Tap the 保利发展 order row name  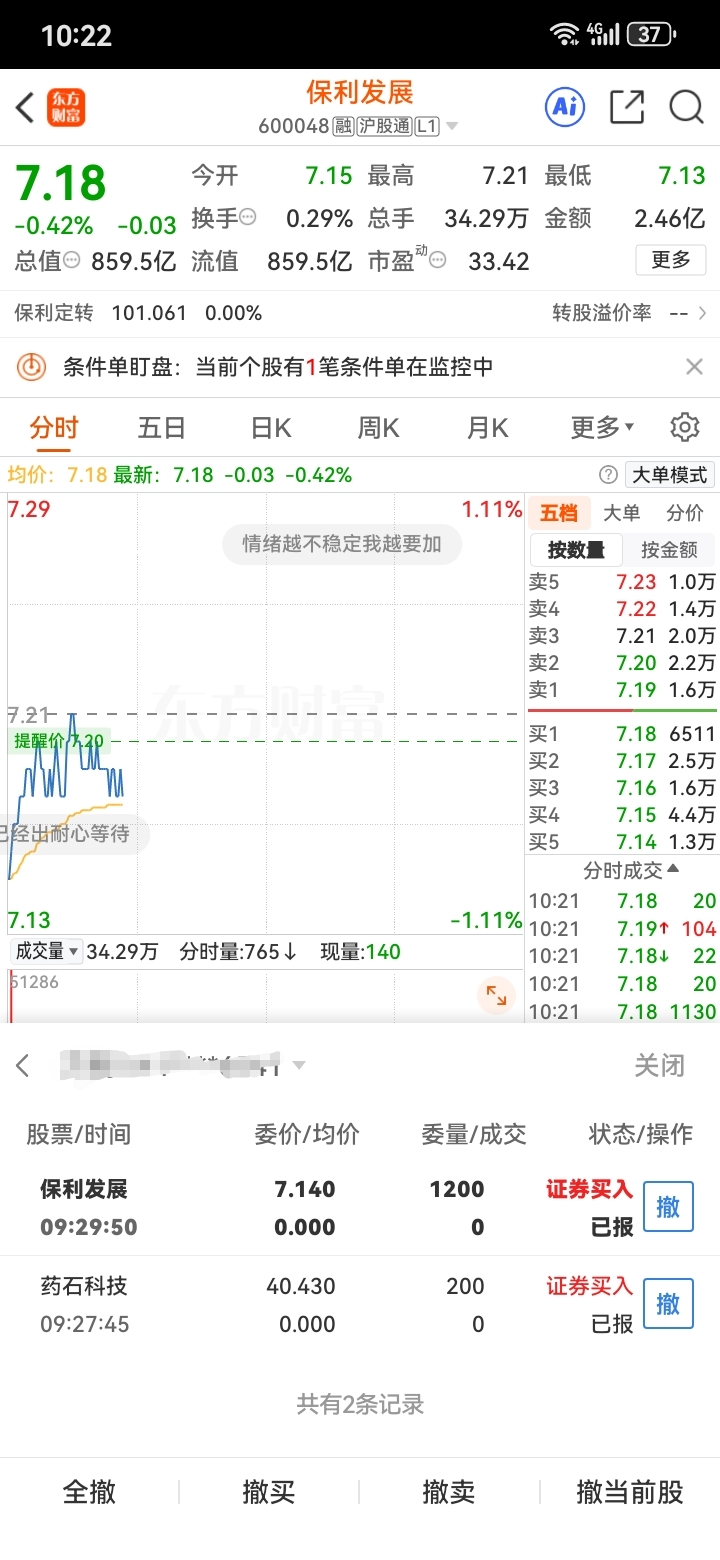pos(84,1189)
